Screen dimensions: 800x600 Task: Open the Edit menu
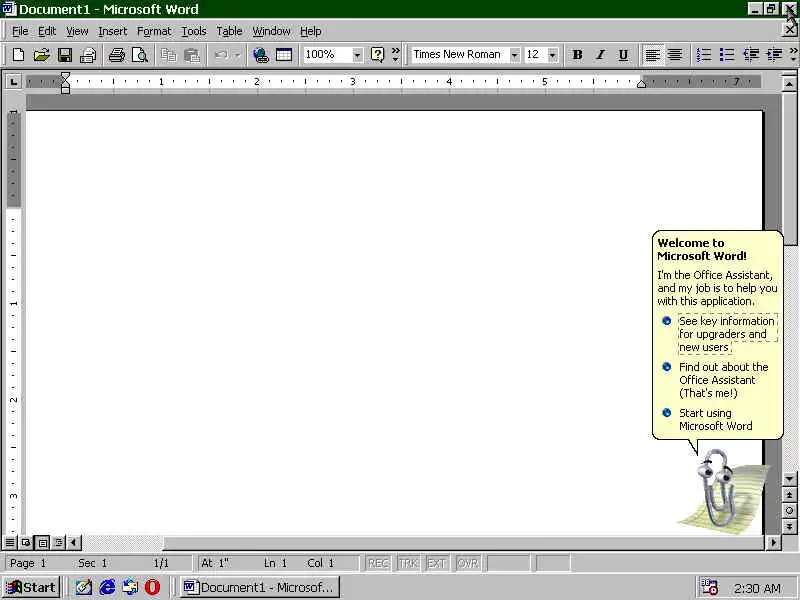[47, 32]
